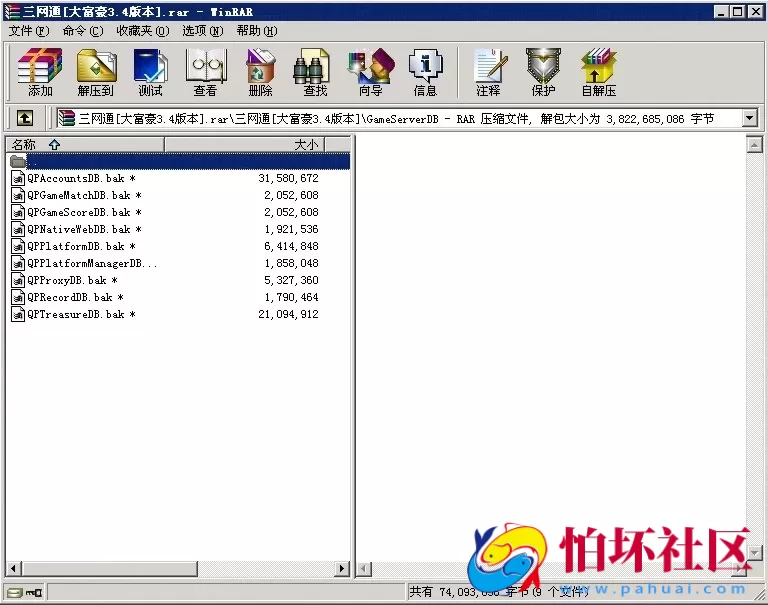Click the archive icon in address bar

[66, 118]
